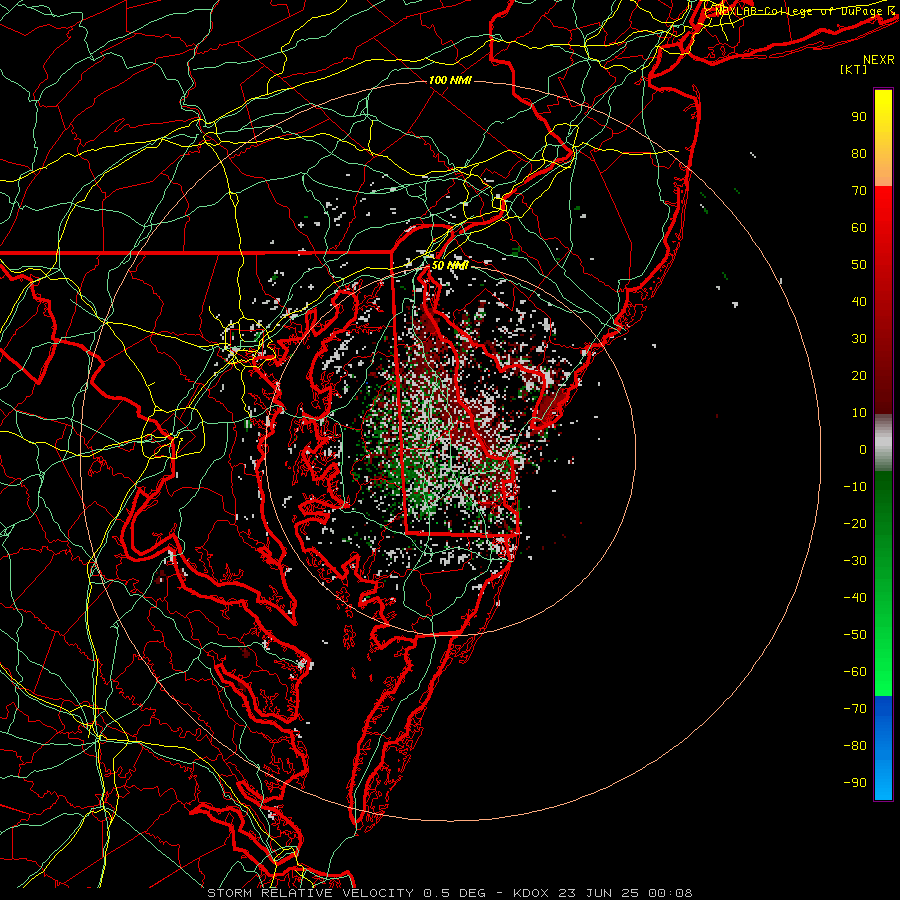This screenshot has width=900, height=900.
Task: Click the 20 value on the velocity scale
Action: coord(859,376)
